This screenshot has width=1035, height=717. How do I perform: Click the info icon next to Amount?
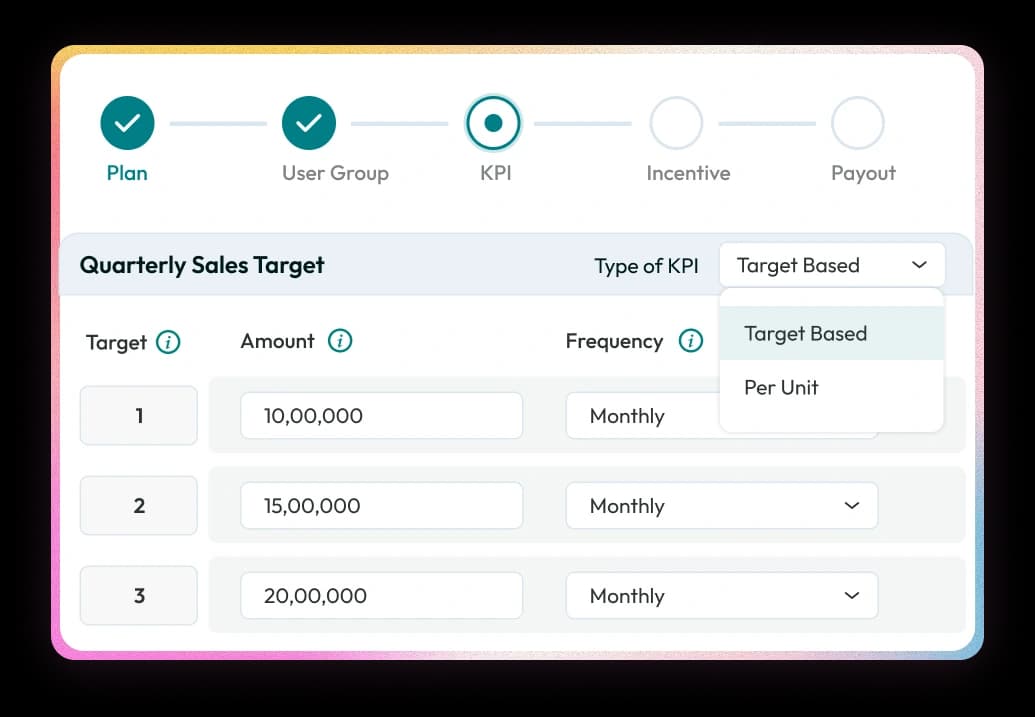tap(340, 341)
